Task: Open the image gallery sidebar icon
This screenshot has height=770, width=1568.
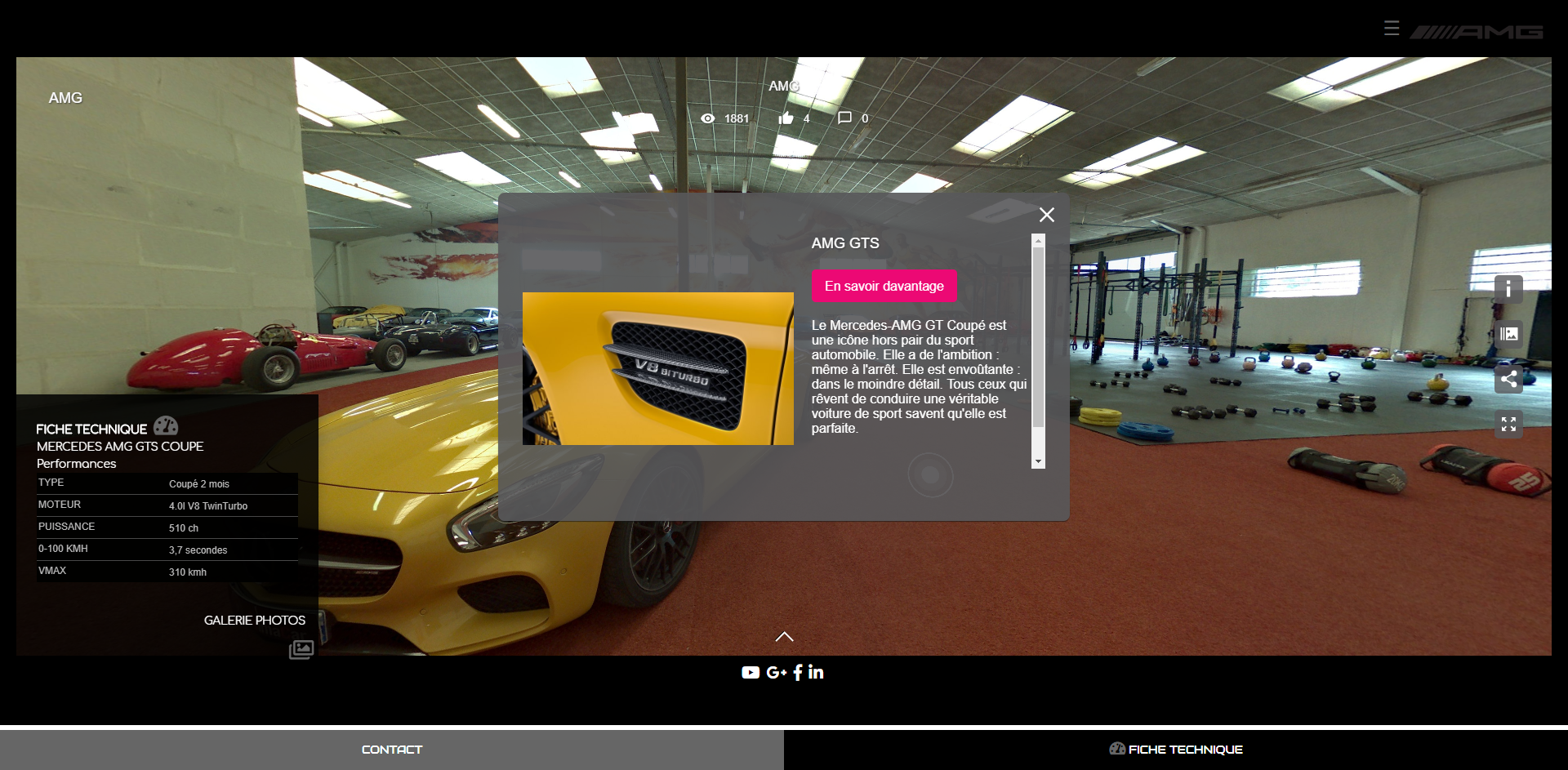Action: tap(1508, 334)
